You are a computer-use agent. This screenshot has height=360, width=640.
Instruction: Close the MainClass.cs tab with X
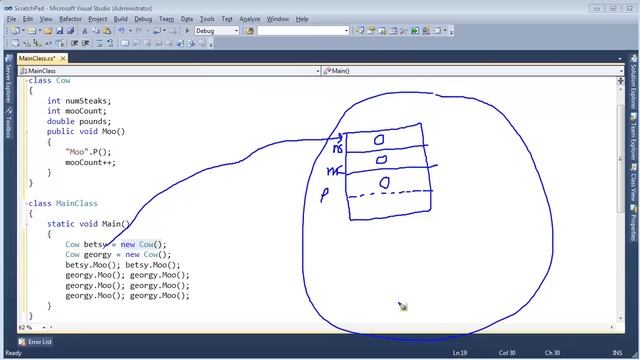click(63, 59)
